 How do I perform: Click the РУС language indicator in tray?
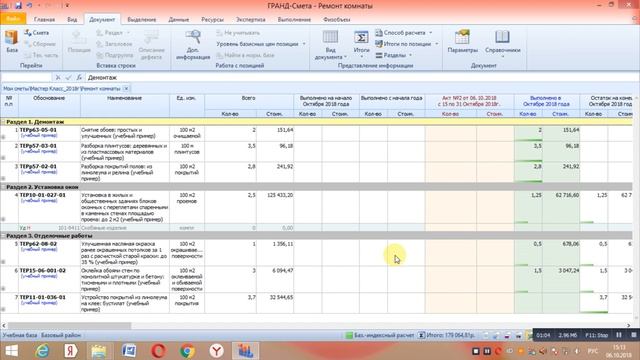click(593, 351)
